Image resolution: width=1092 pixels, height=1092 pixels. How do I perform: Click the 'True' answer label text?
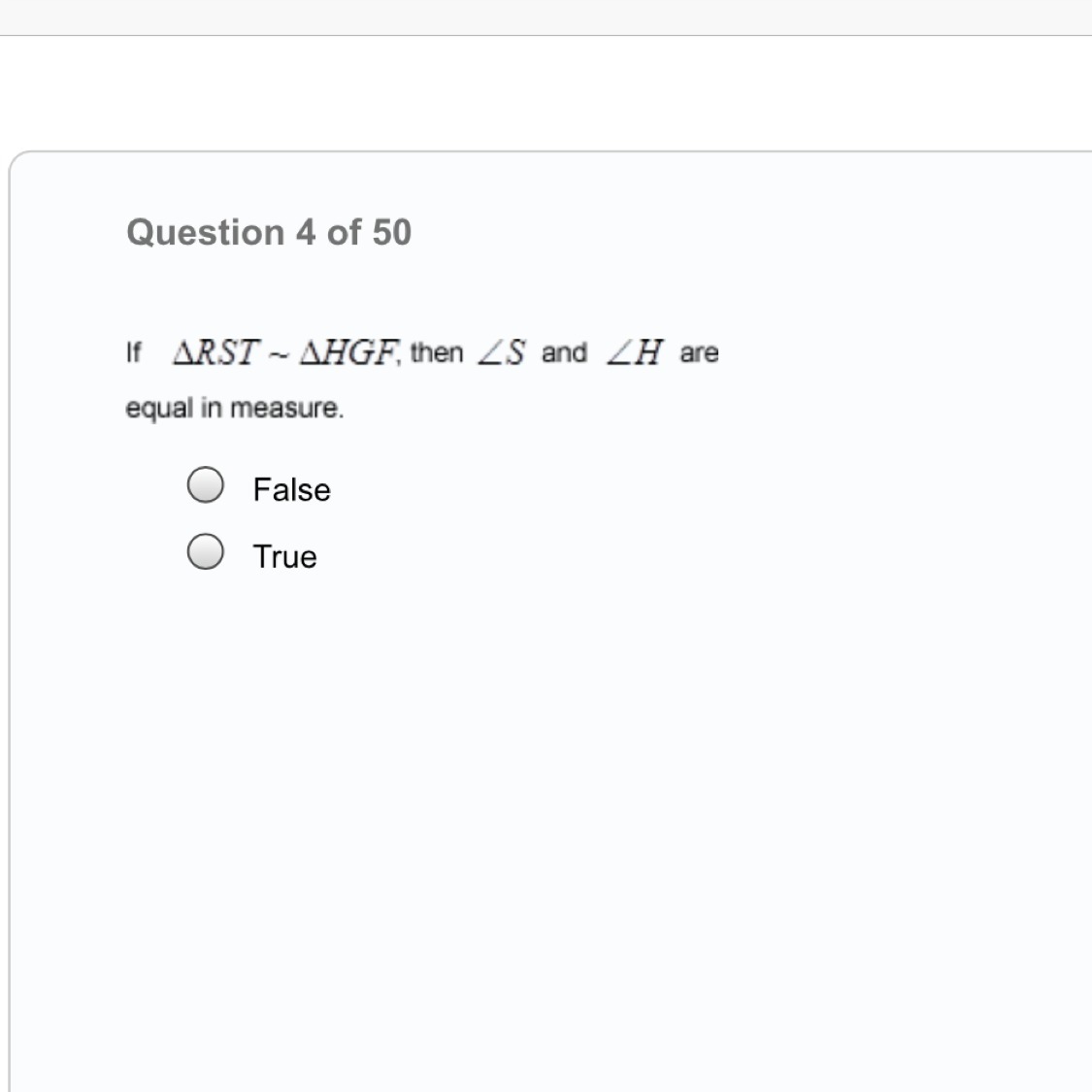(284, 556)
